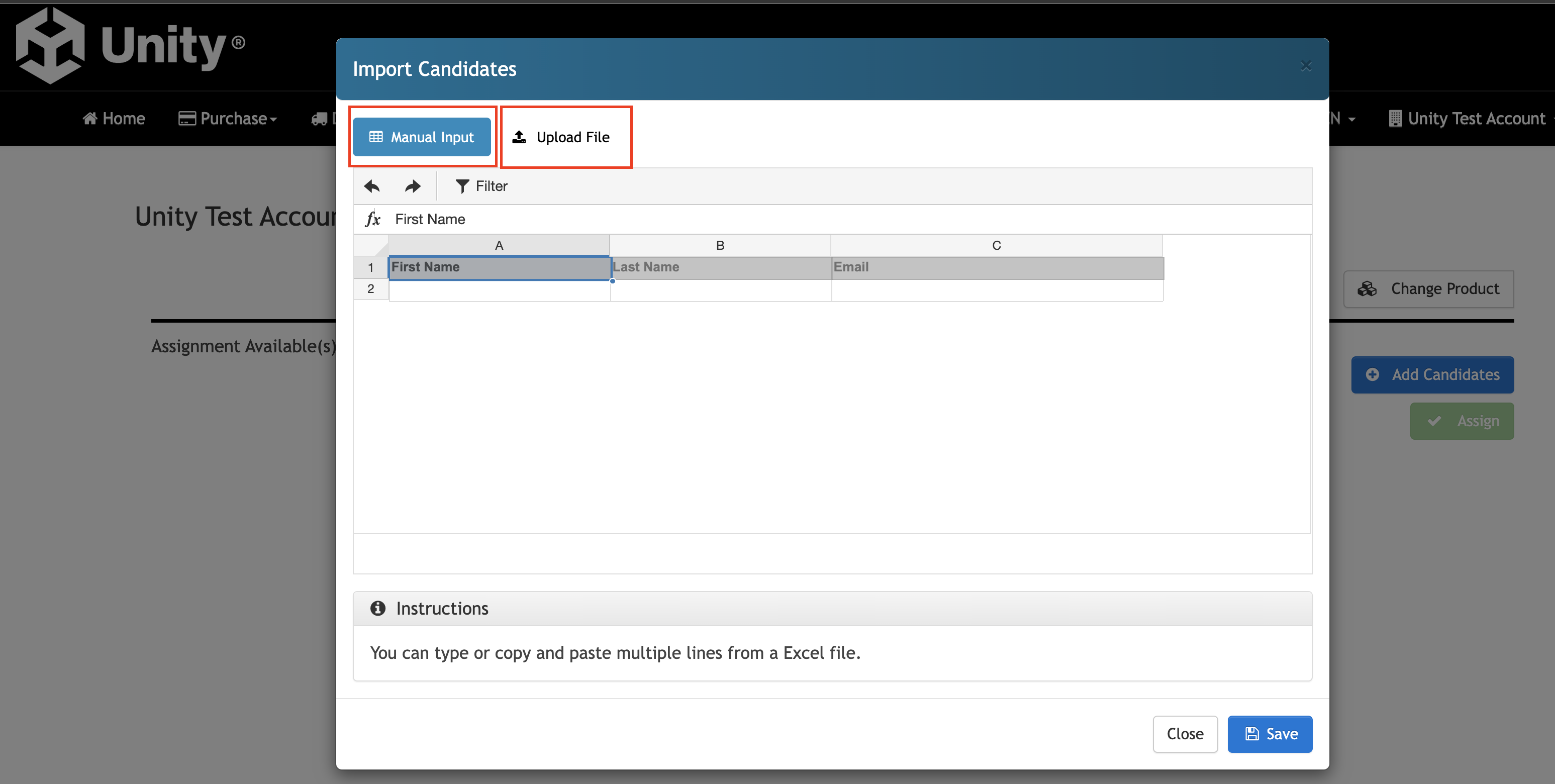This screenshot has width=1555, height=784.
Task: Expand the Purchase dropdown menu
Action: [228, 118]
